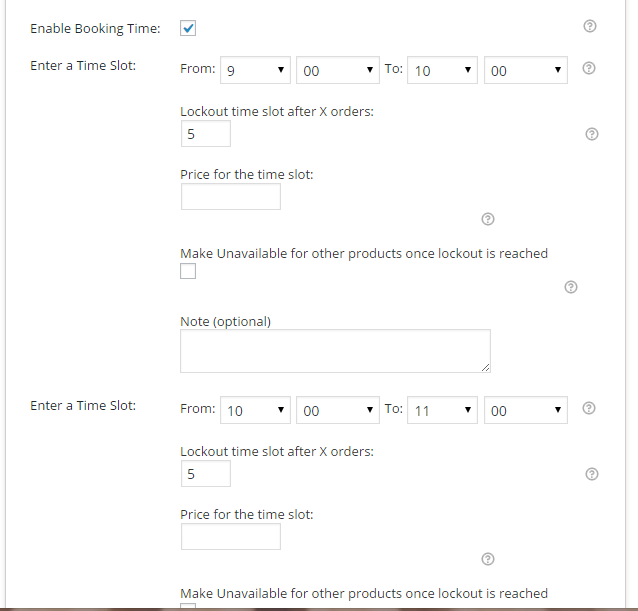Open first slot To hour dropdown showing 10

click(442, 70)
